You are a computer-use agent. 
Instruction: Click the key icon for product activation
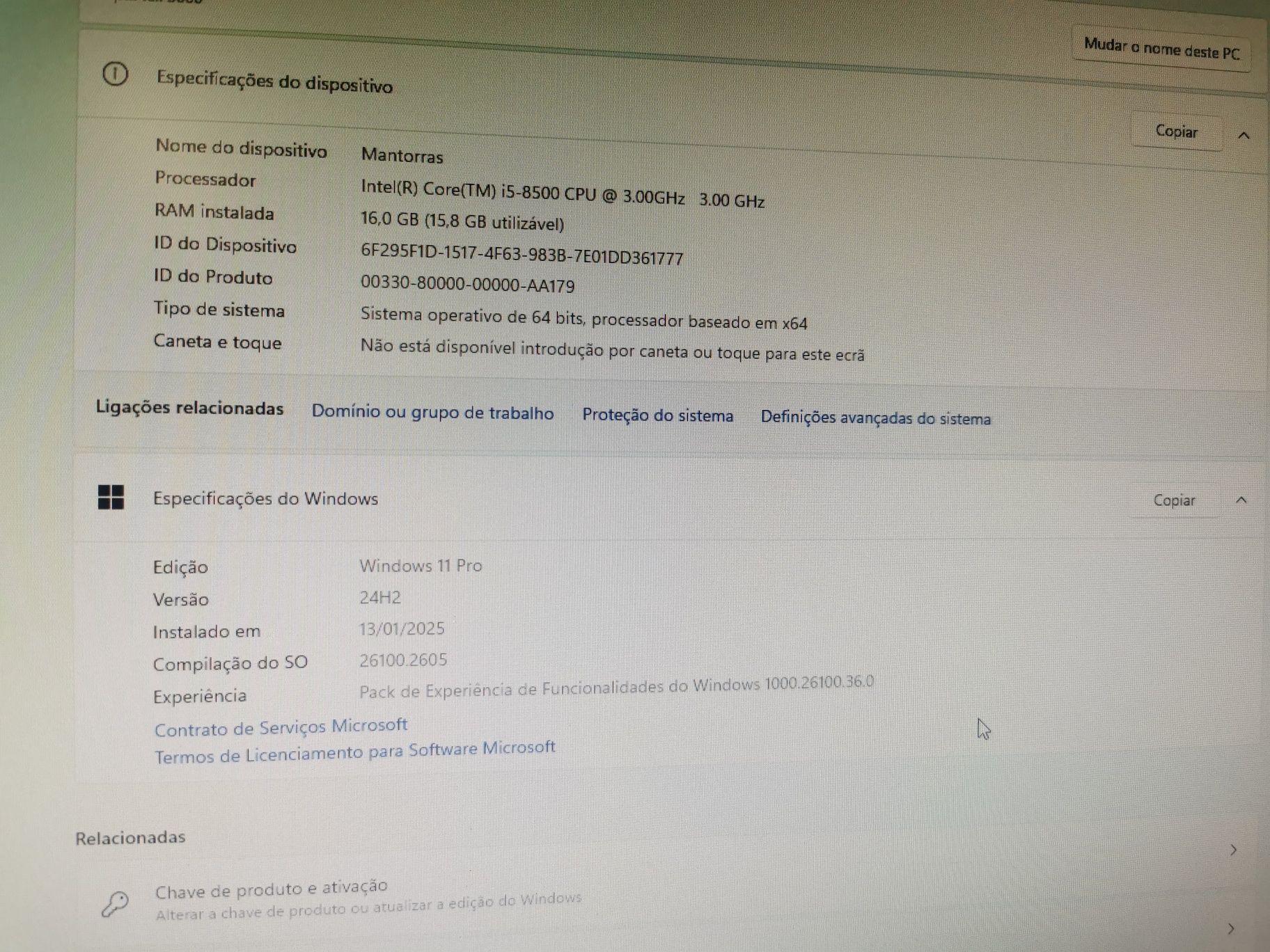(115, 903)
